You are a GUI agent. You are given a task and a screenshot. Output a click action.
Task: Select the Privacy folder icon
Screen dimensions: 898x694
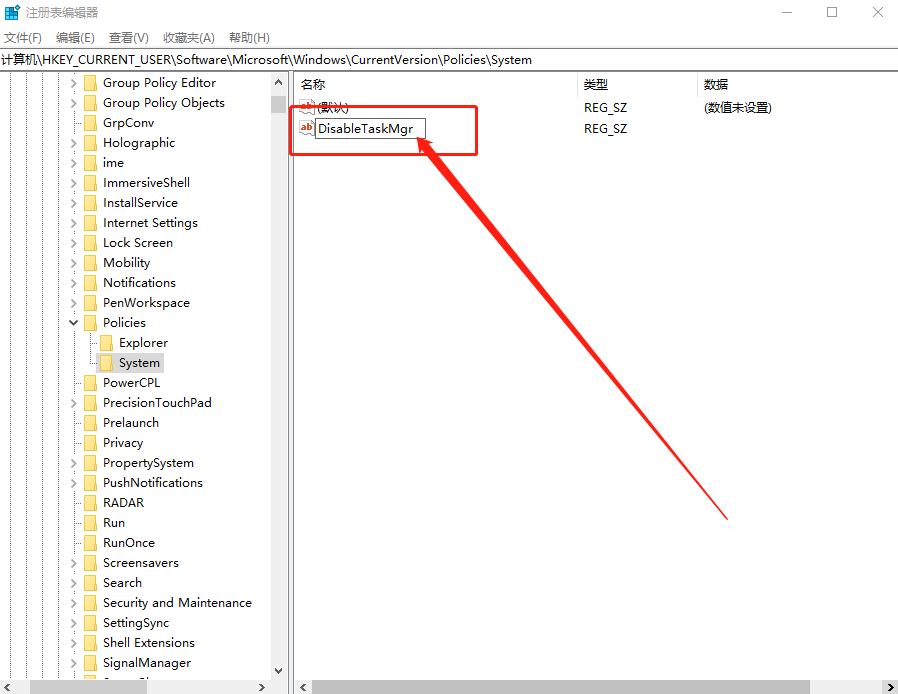pyautogui.click(x=90, y=444)
